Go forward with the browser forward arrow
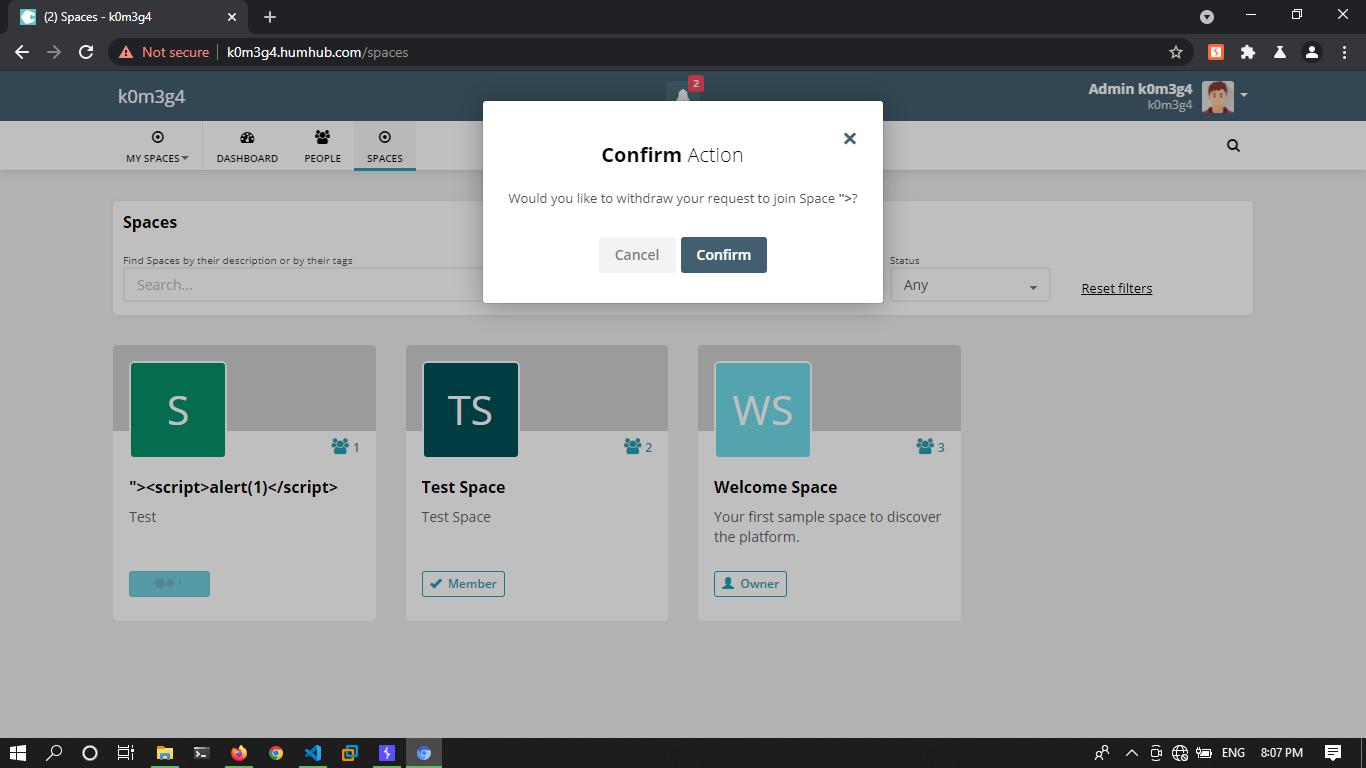 pyautogui.click(x=54, y=52)
